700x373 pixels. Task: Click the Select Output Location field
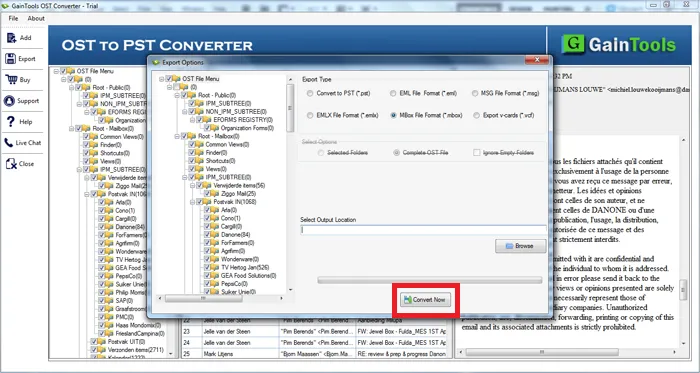point(423,230)
